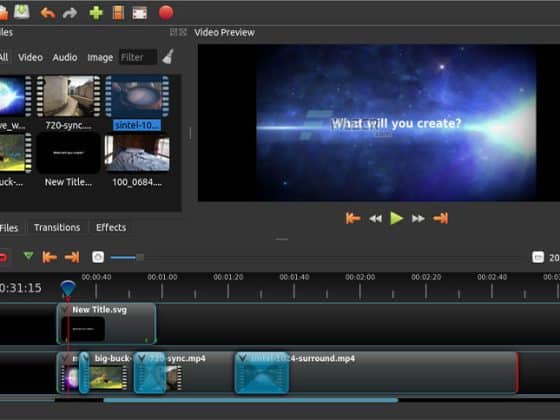The height and width of the screenshot is (420, 560).
Task: Open menu arrow on 720-sync.mp4 clip
Action: (x=141, y=358)
